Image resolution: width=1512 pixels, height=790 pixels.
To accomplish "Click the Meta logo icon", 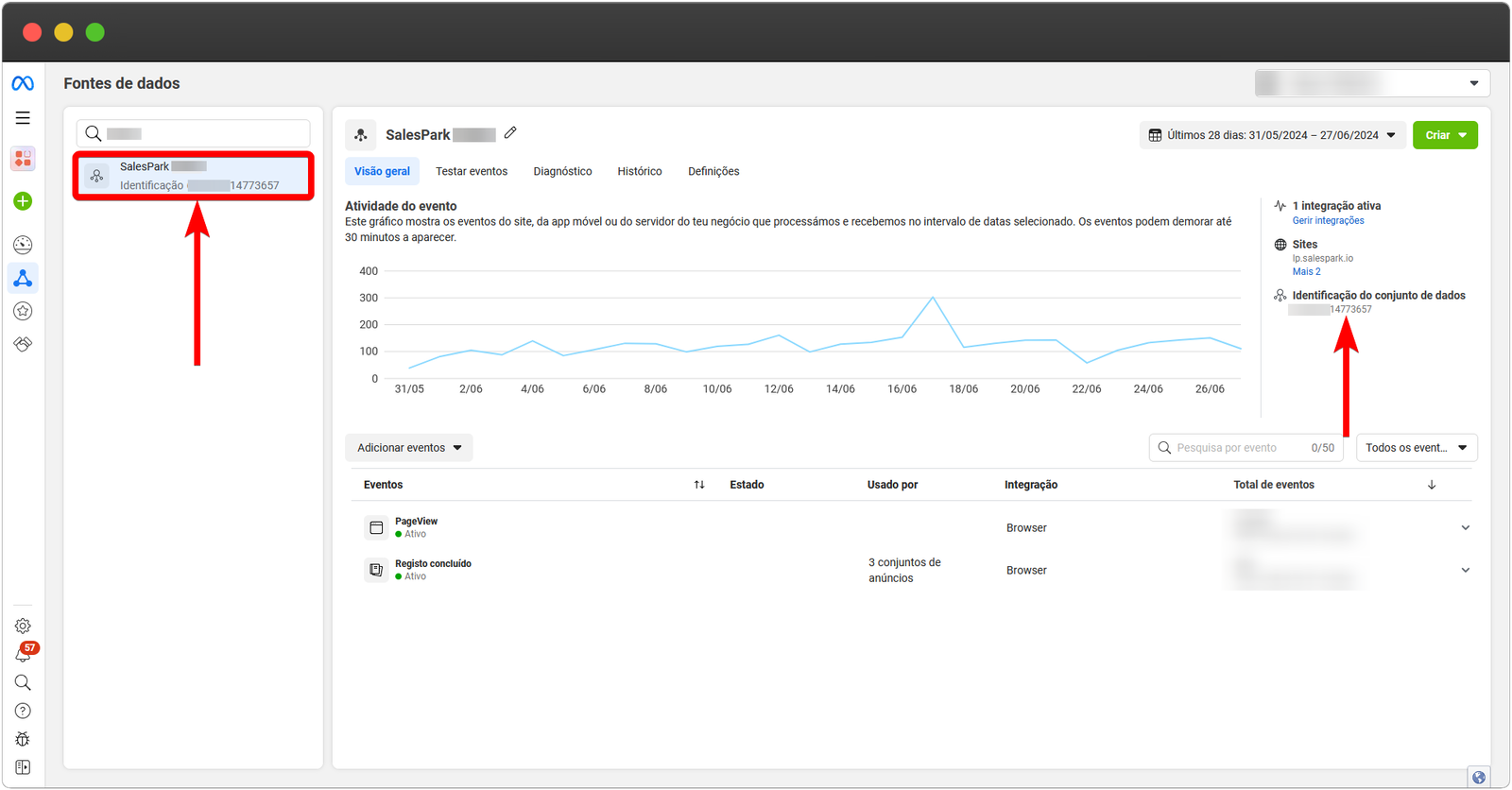I will [23, 83].
